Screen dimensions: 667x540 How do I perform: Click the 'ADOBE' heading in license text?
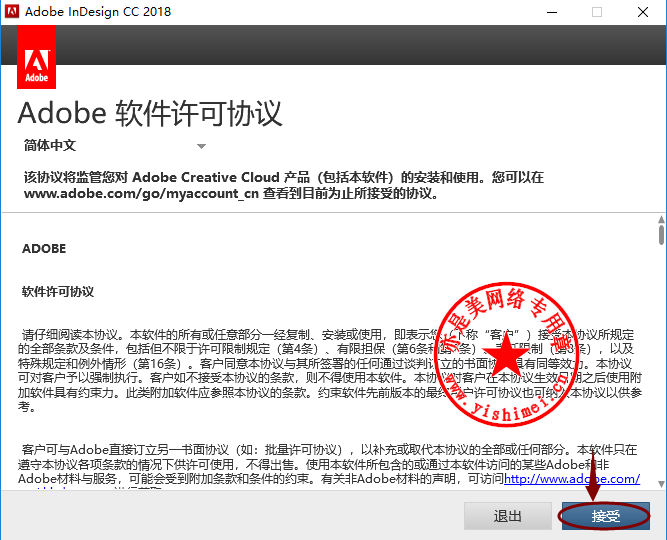click(x=44, y=249)
